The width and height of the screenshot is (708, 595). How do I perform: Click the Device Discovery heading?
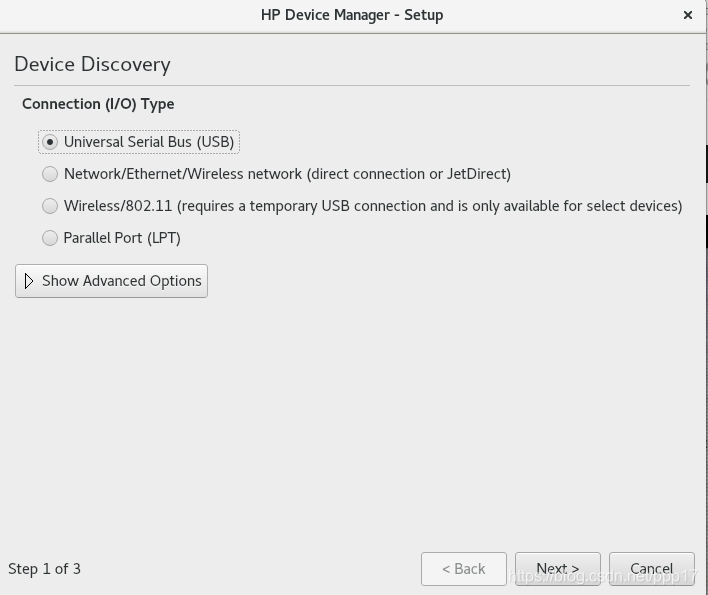(93, 65)
